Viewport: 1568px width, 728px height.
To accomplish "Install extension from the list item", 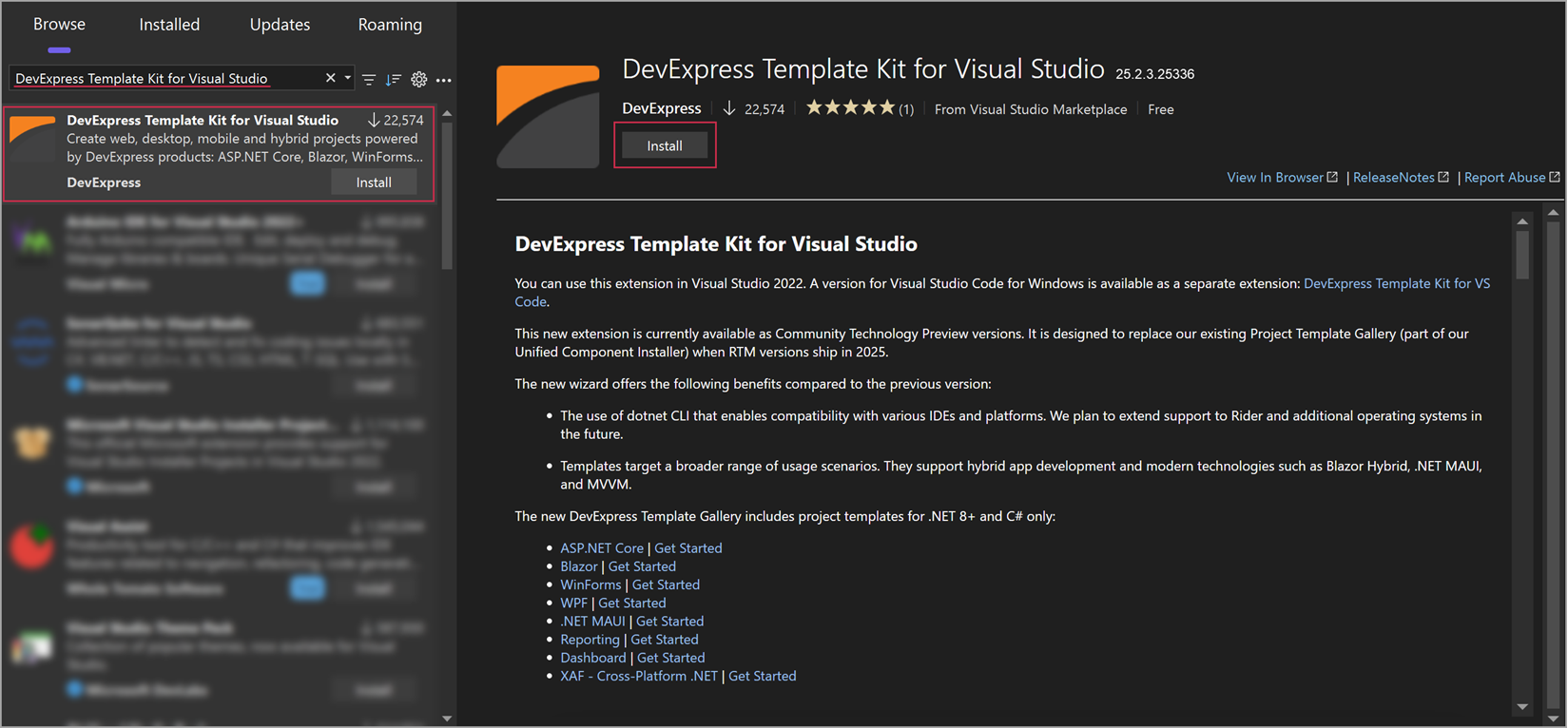I will point(374,182).
